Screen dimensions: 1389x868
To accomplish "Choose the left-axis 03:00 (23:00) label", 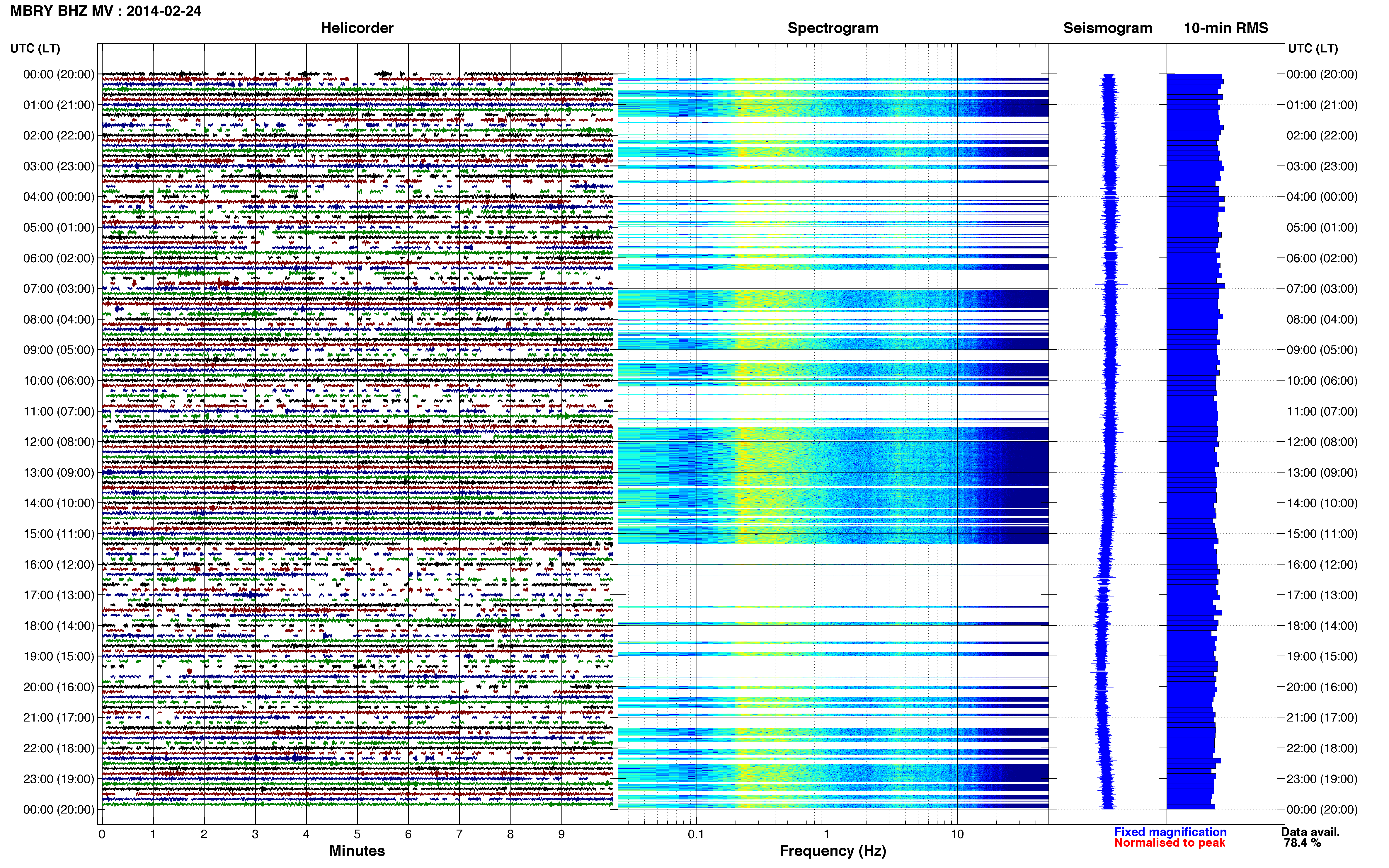I will point(59,166).
